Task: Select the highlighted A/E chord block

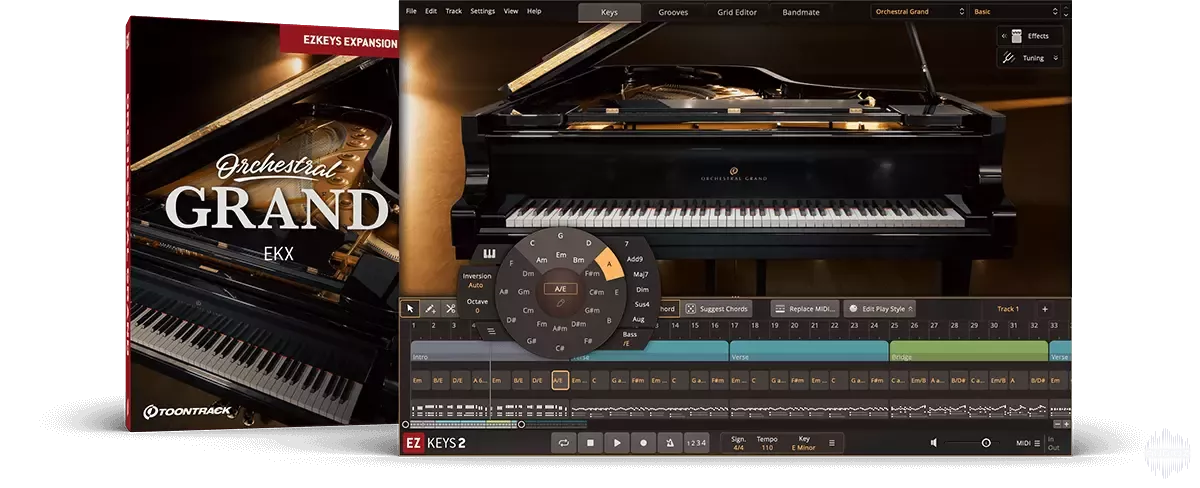Action: pos(560,380)
